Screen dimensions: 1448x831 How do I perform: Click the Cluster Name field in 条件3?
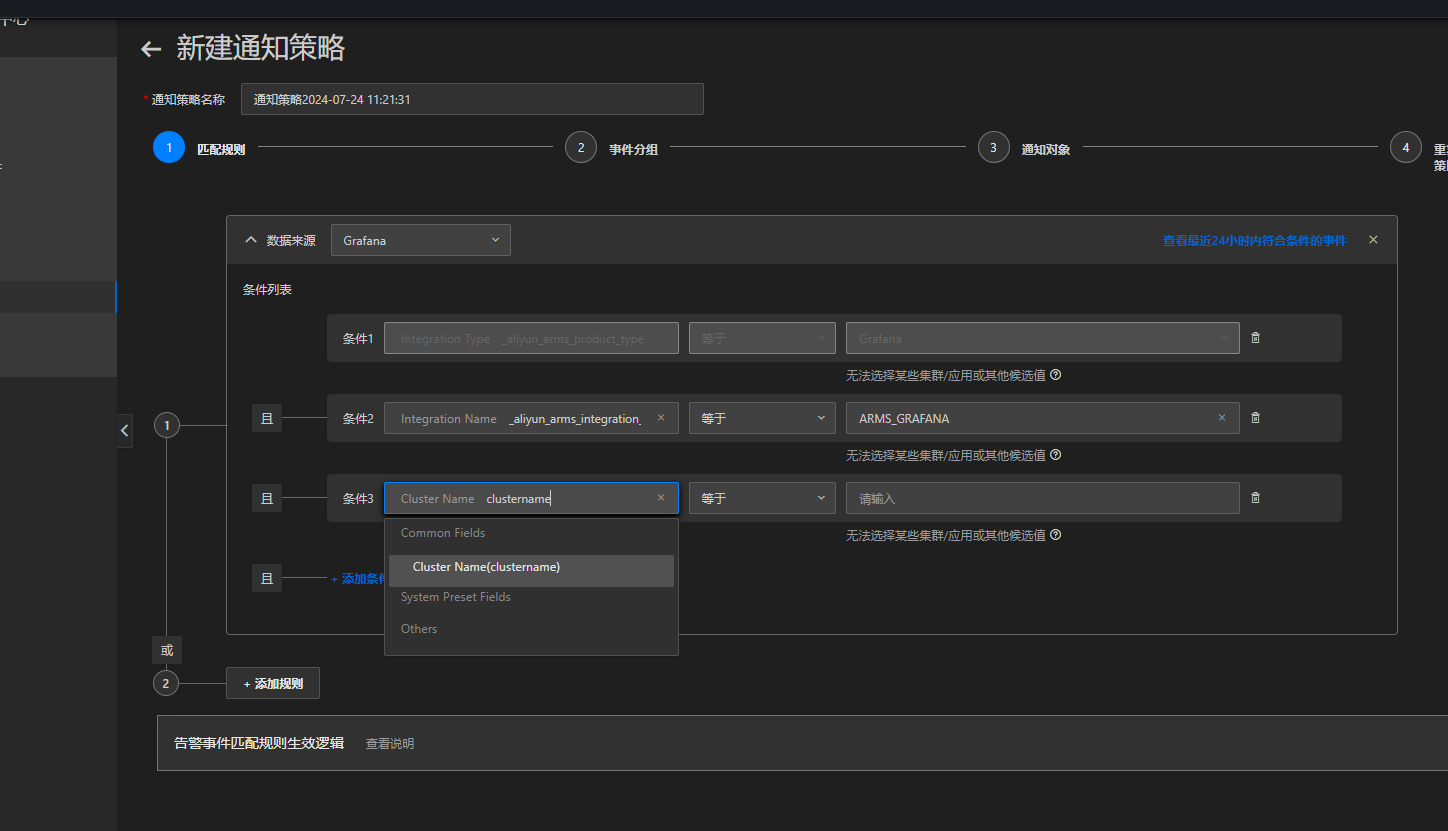pos(531,498)
